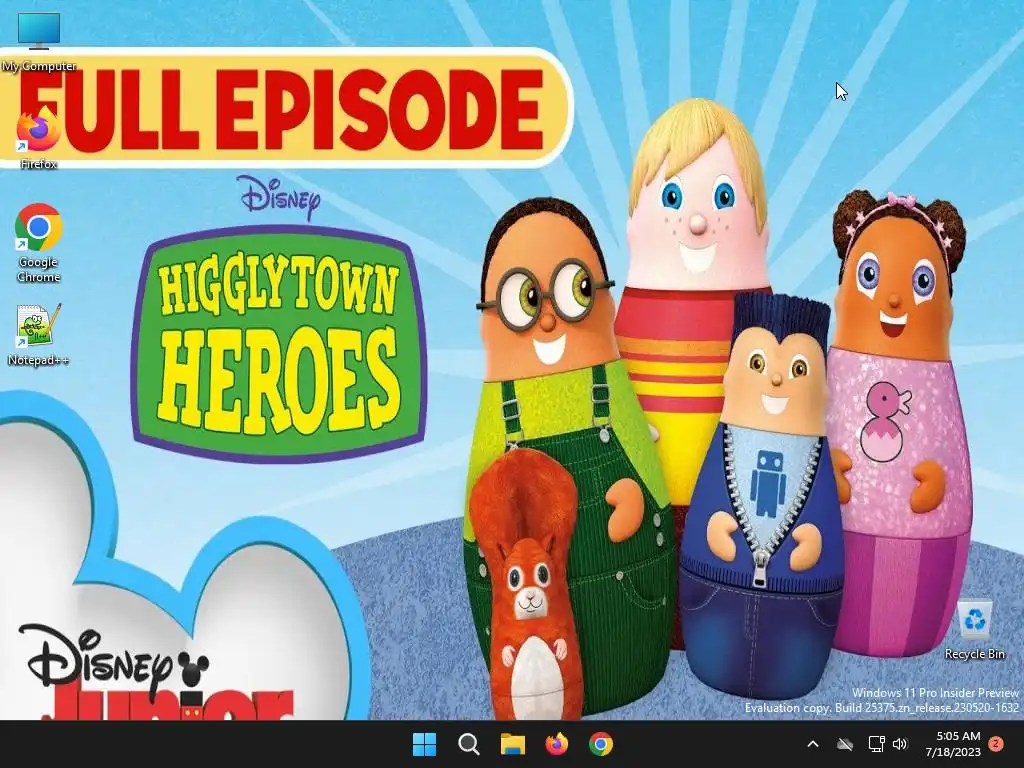This screenshot has height=768, width=1024.
Task: Open the OneDrive tray icon
Action: 845,744
